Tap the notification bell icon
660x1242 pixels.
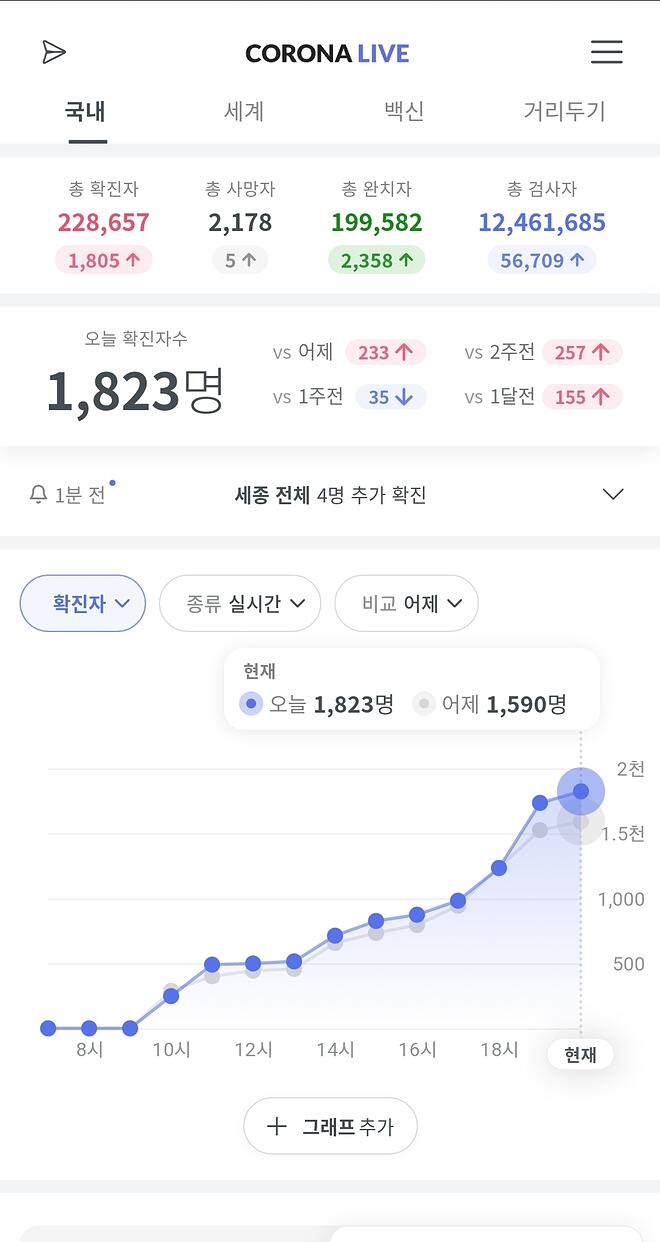pyautogui.click(x=39, y=494)
